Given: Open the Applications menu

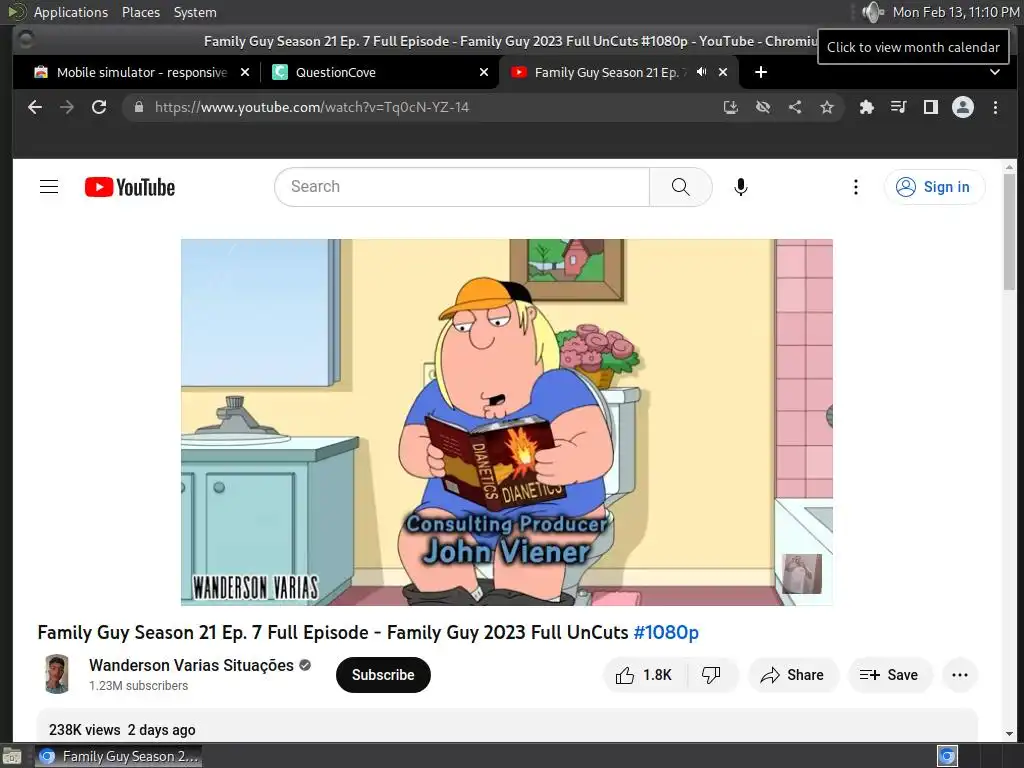Looking at the screenshot, I should click(71, 12).
